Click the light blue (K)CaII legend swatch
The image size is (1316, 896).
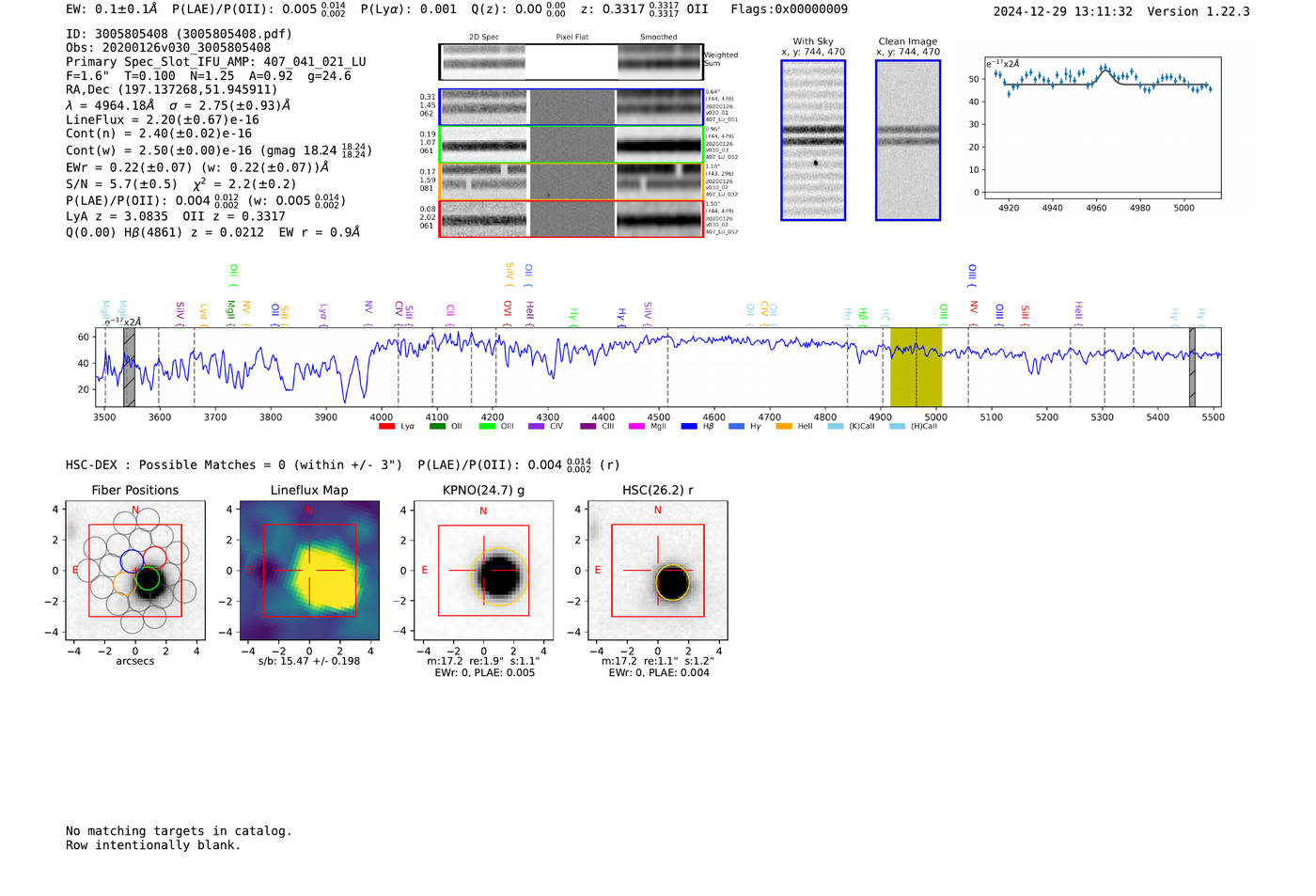[x=836, y=427]
